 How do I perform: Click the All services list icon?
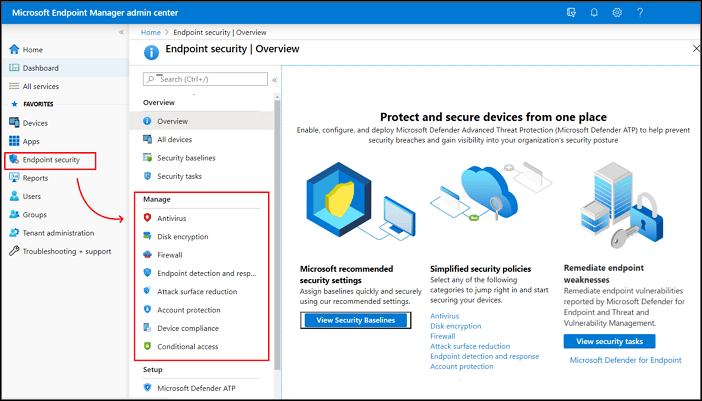[14, 86]
